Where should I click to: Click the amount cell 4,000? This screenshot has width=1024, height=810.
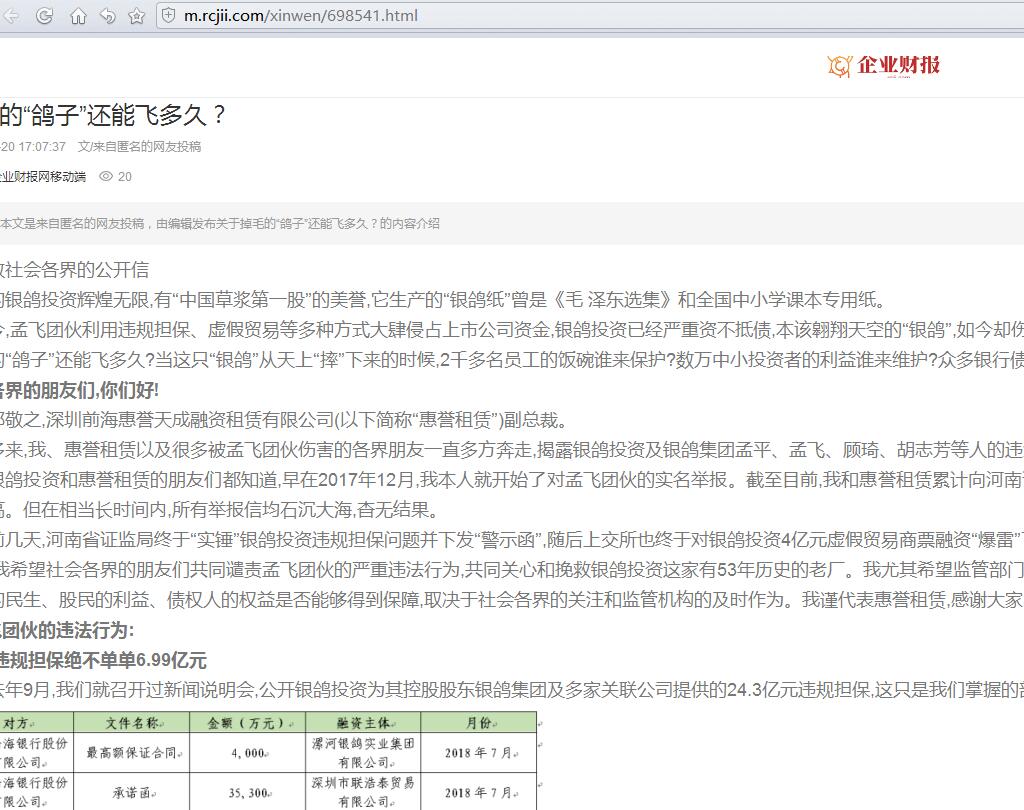coord(248,753)
